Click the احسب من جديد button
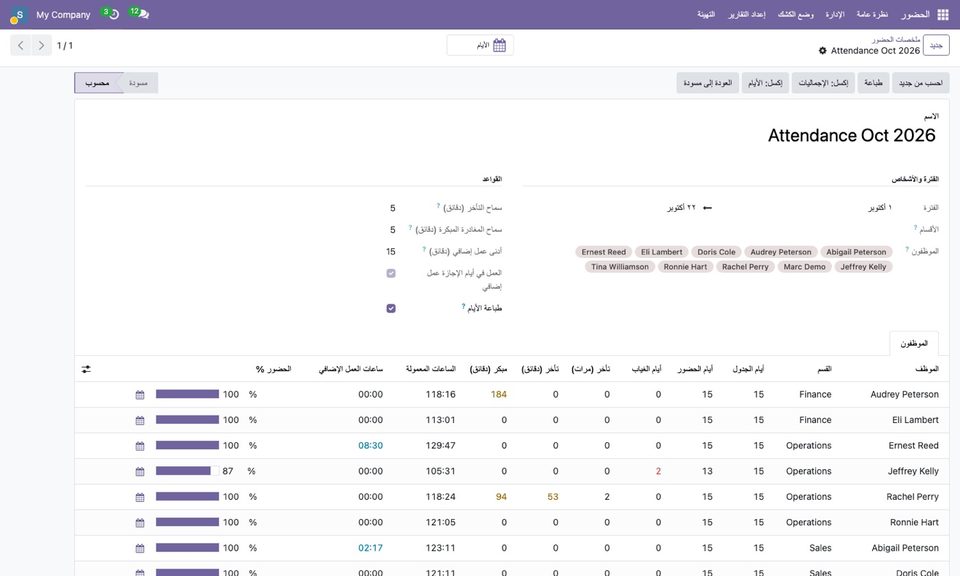Viewport: 960px width, 576px height. pyautogui.click(x=921, y=83)
